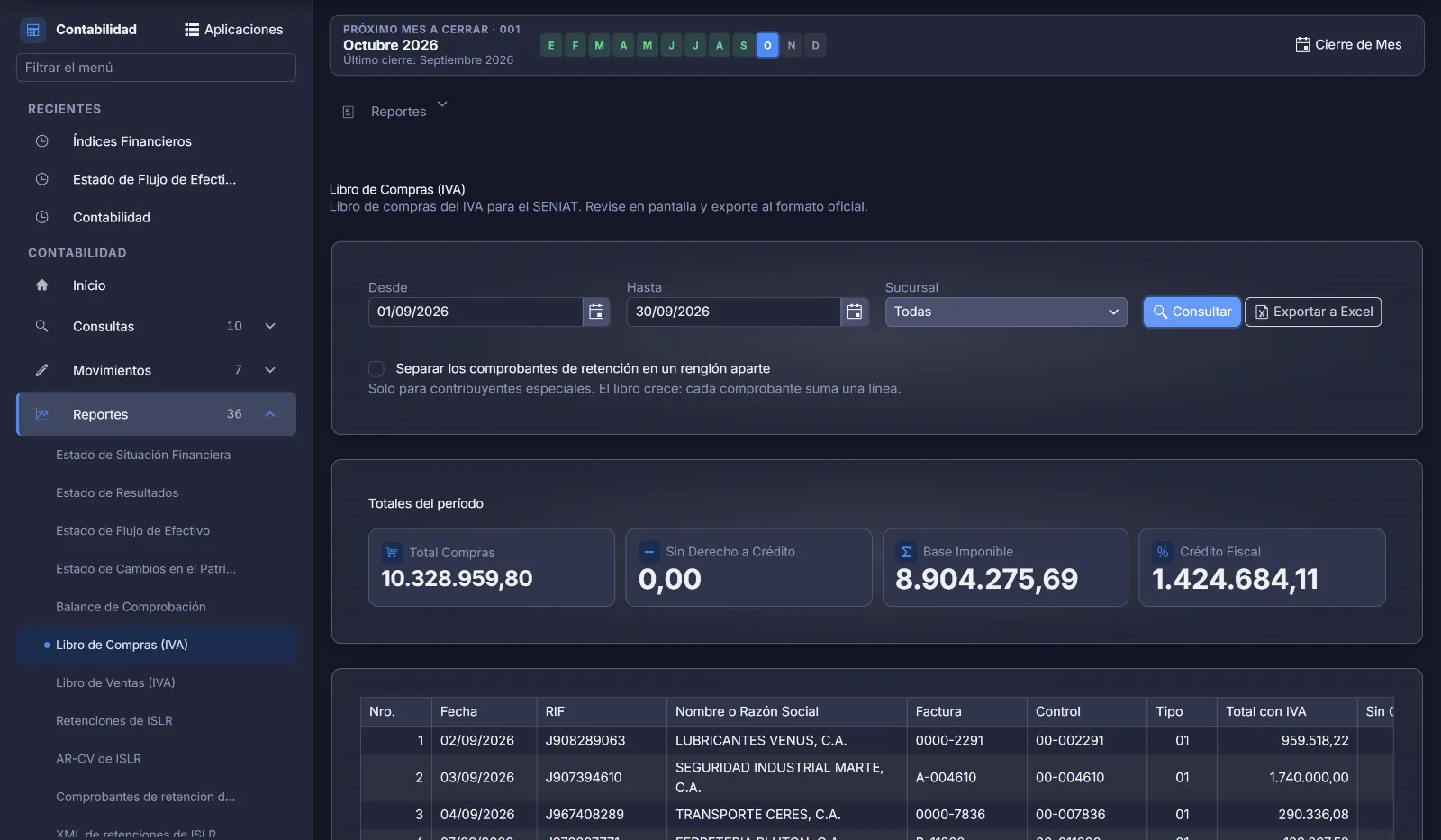The image size is (1441, 840).
Task: Open calendar picker for Desde date
Action: (x=596, y=312)
